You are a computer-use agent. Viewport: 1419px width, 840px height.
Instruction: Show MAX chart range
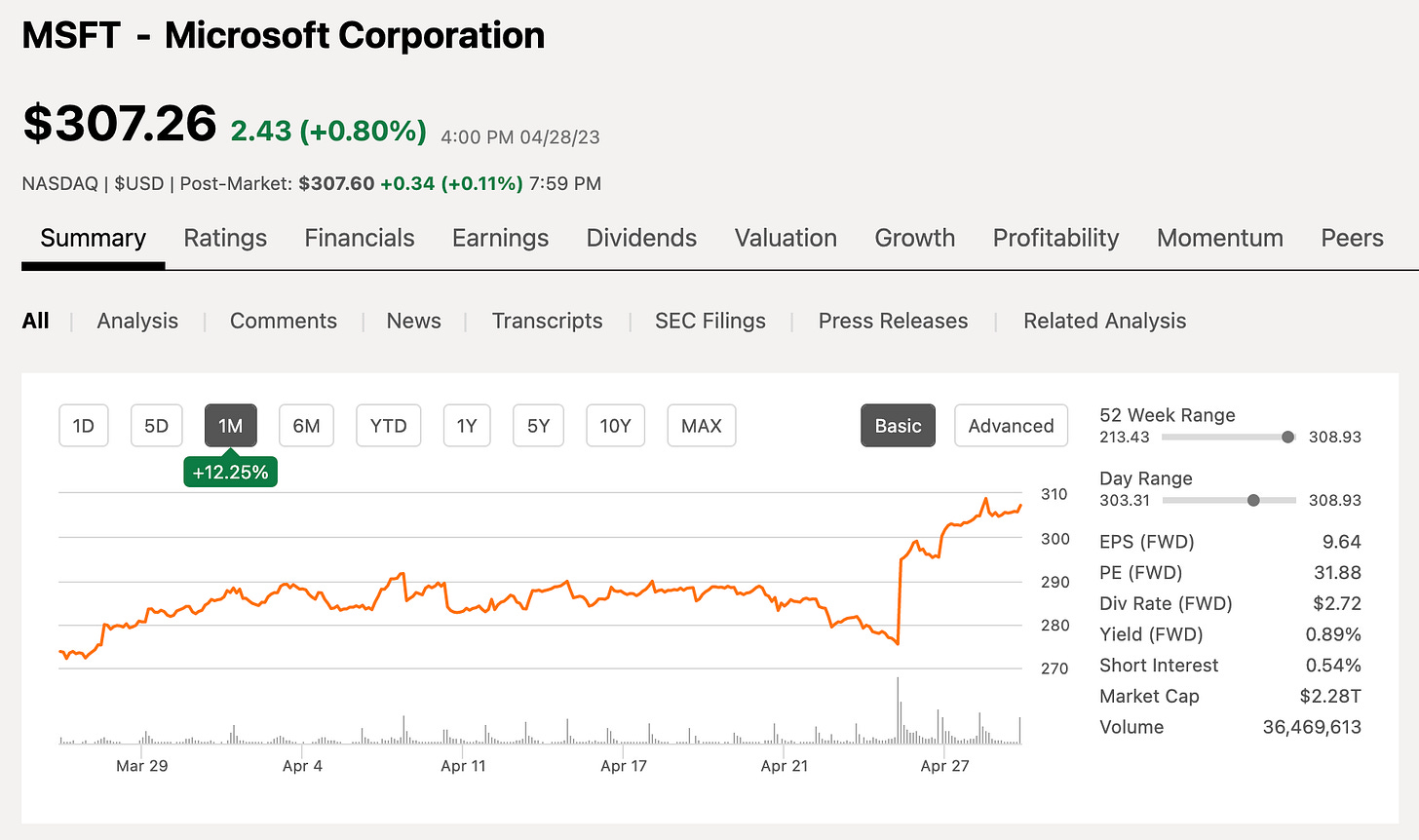click(x=702, y=426)
